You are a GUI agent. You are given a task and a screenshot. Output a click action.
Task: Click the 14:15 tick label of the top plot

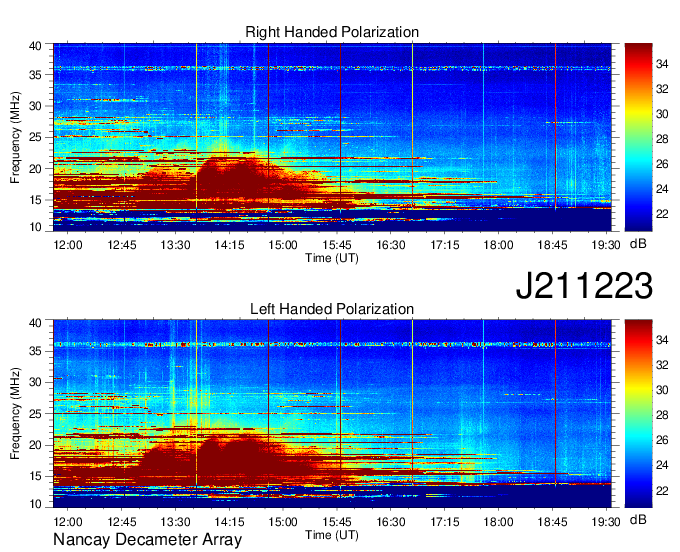point(229,245)
